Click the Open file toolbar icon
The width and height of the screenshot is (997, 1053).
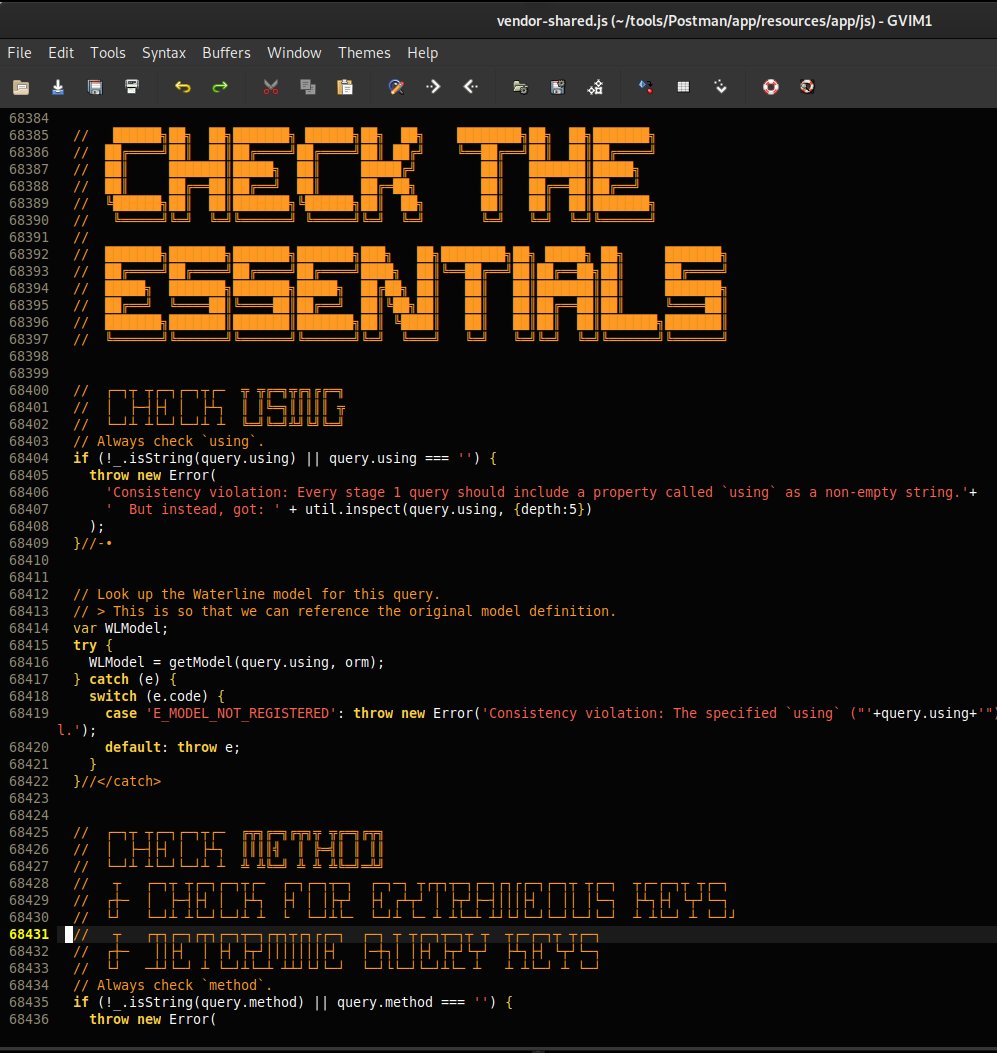pyautogui.click(x=21, y=87)
